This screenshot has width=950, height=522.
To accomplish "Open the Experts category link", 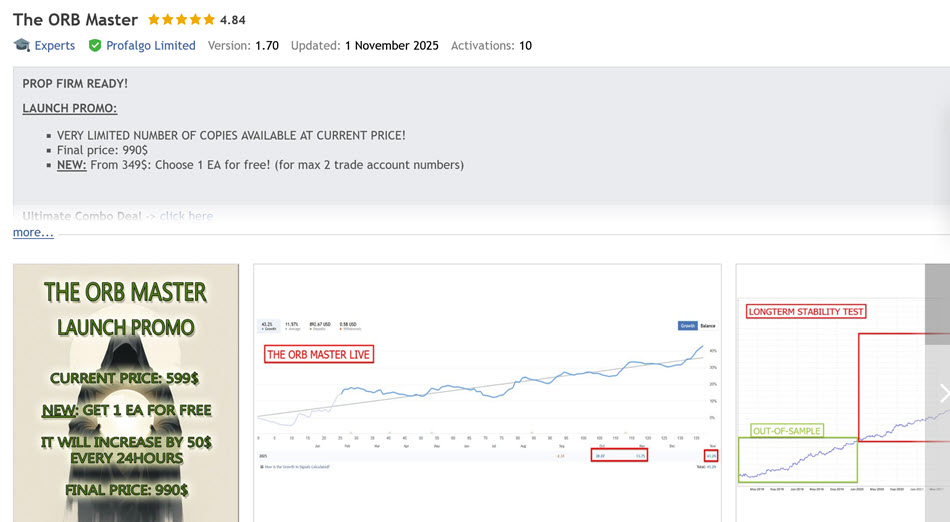I will [x=54, y=45].
